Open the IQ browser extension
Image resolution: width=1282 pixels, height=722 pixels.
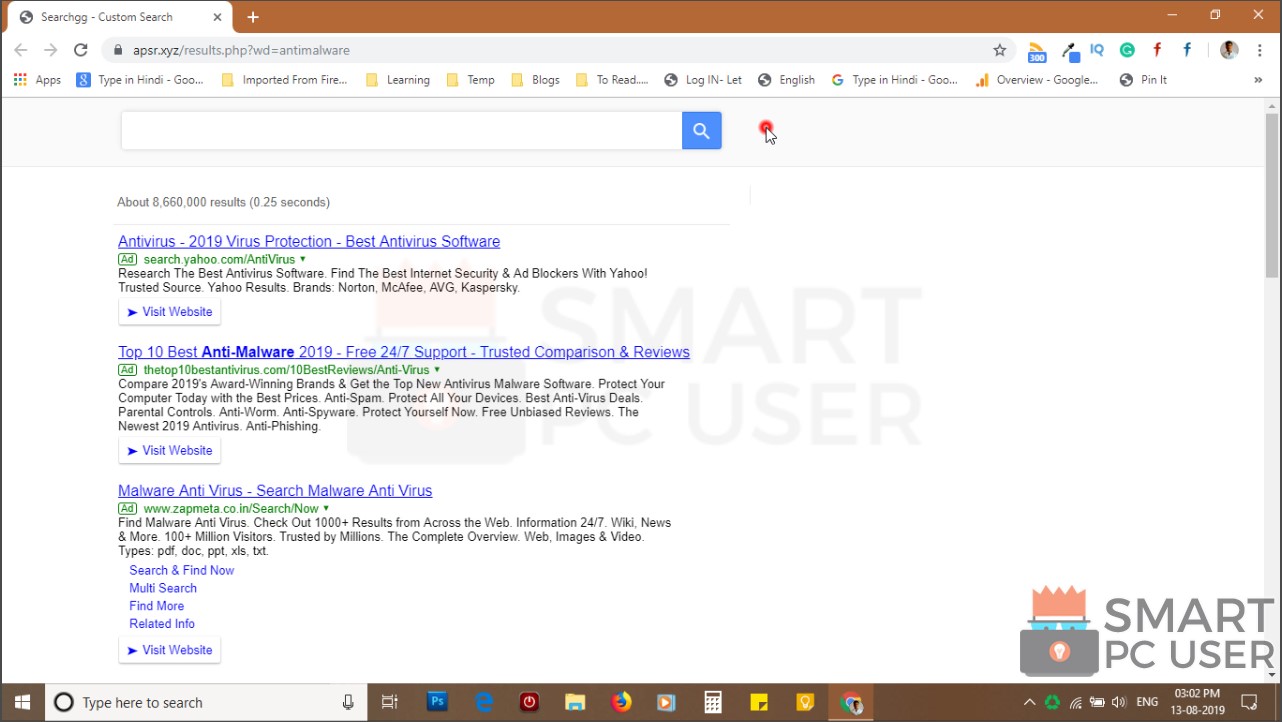tap(1097, 49)
